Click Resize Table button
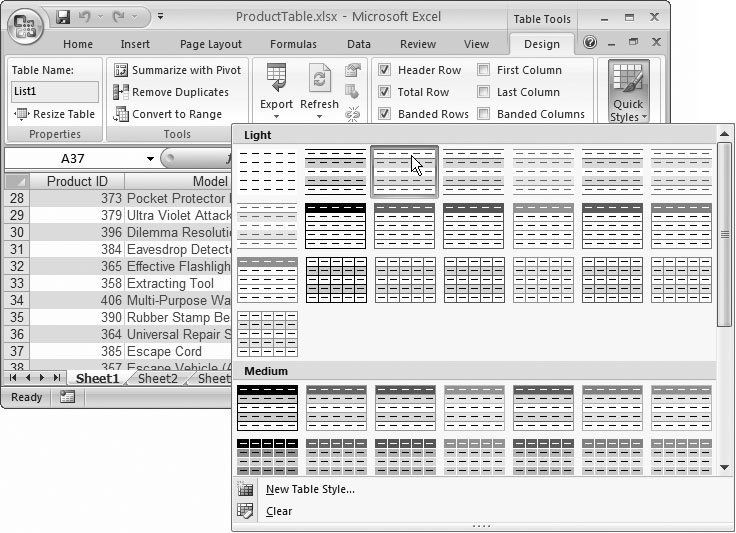 [x=55, y=114]
